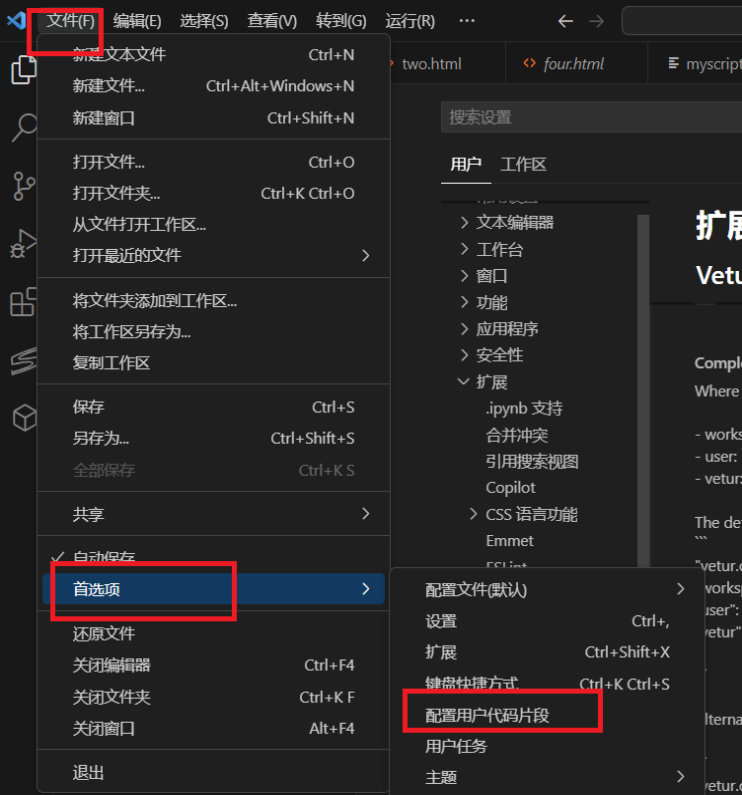Click the four.html tab file icon
The width and height of the screenshot is (742, 795).
coord(529,63)
